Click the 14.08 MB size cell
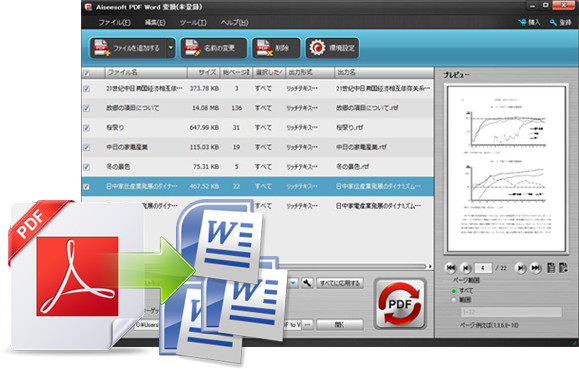 [x=205, y=108]
